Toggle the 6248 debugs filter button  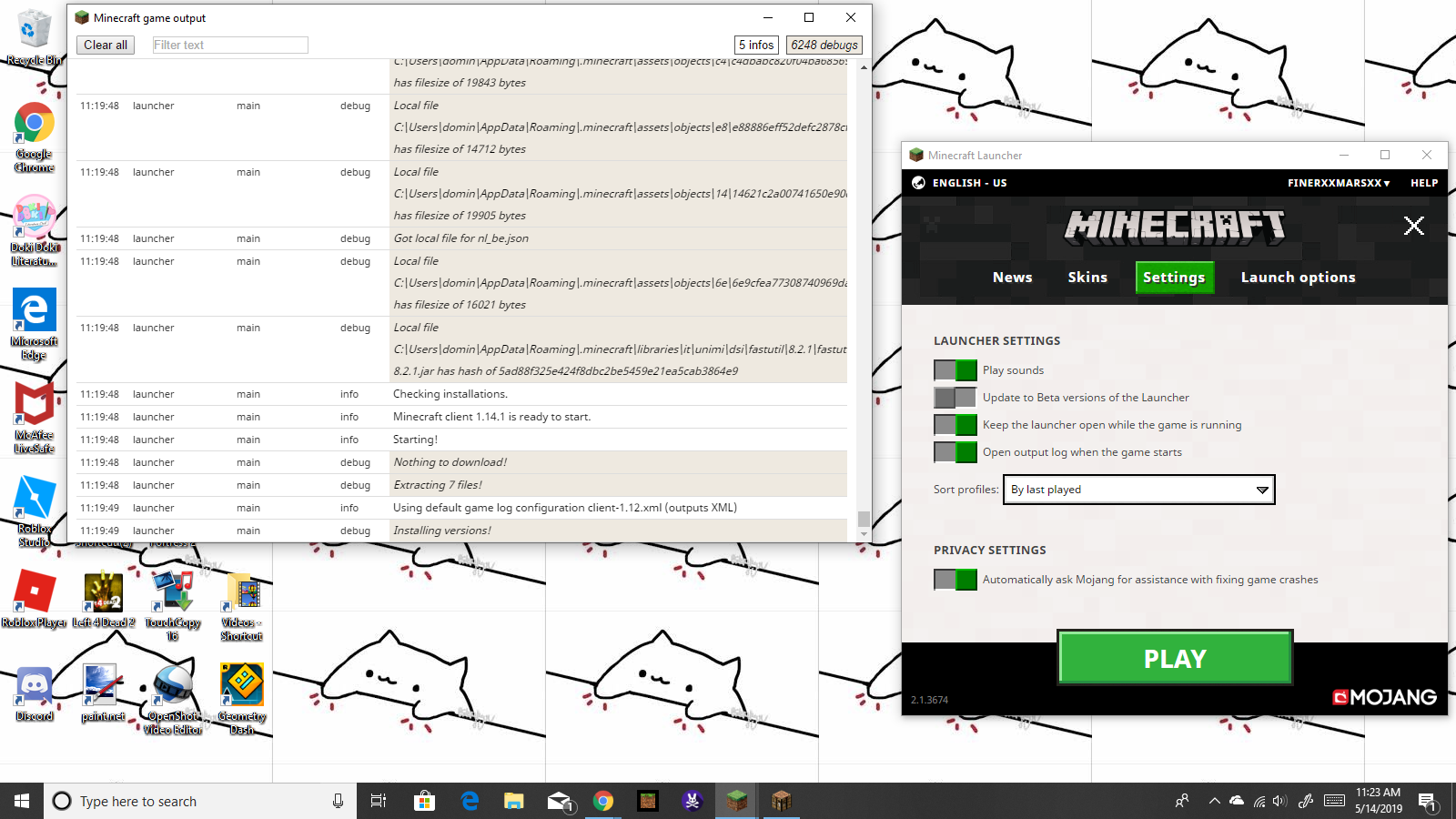pyautogui.click(x=824, y=45)
